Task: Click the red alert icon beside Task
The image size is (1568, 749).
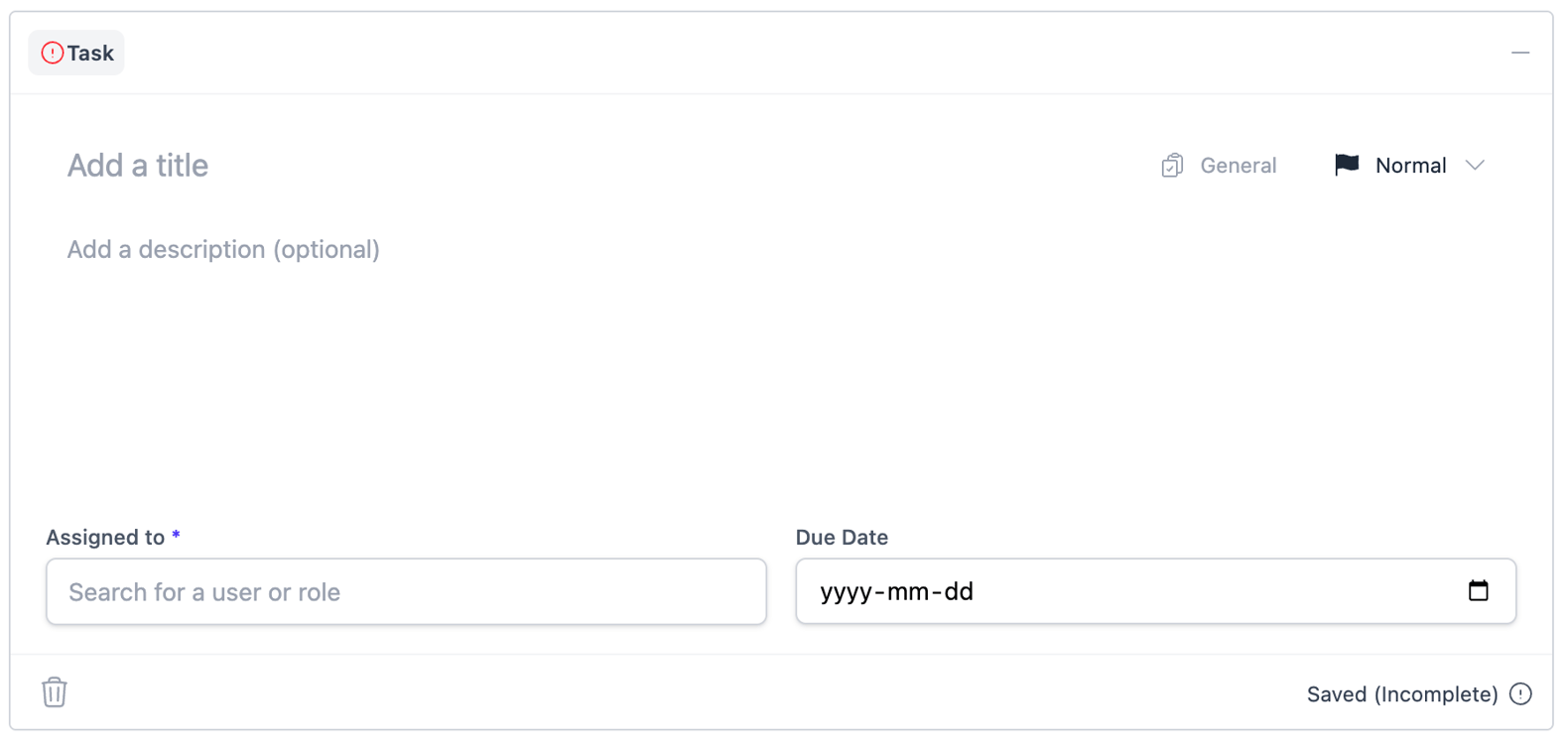Action: 53,53
